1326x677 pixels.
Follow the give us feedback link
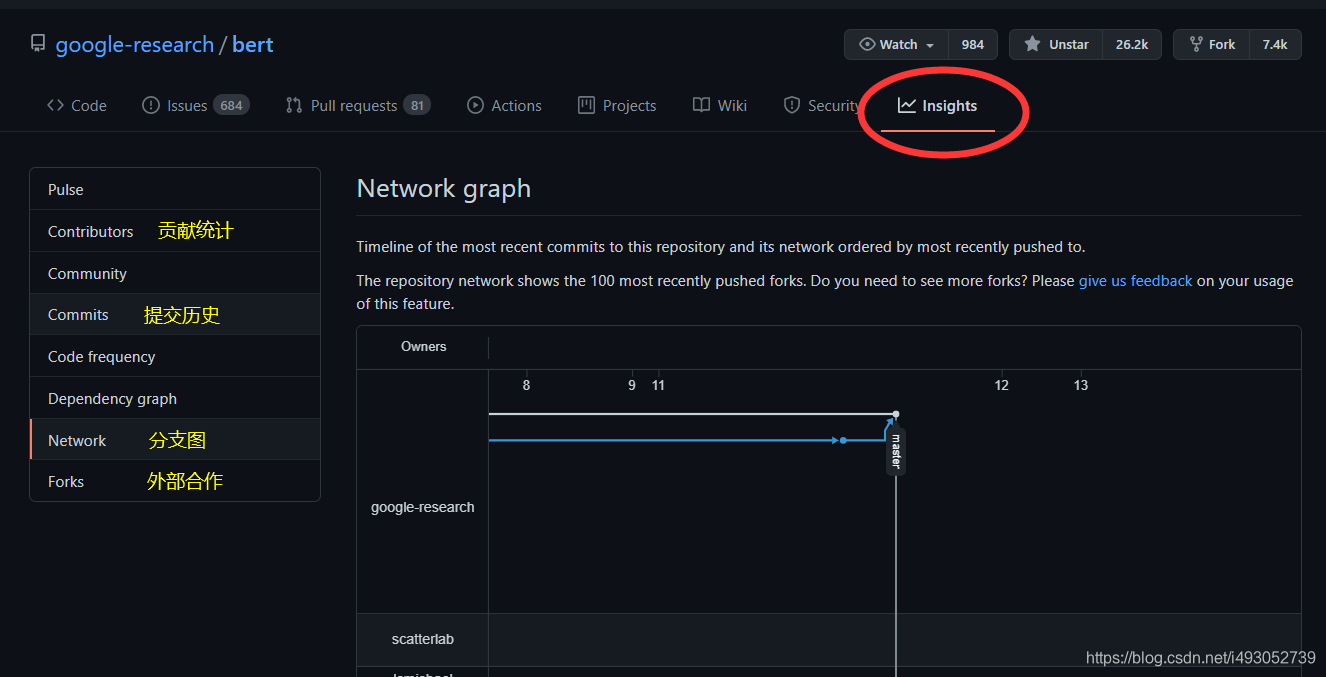click(x=1135, y=281)
